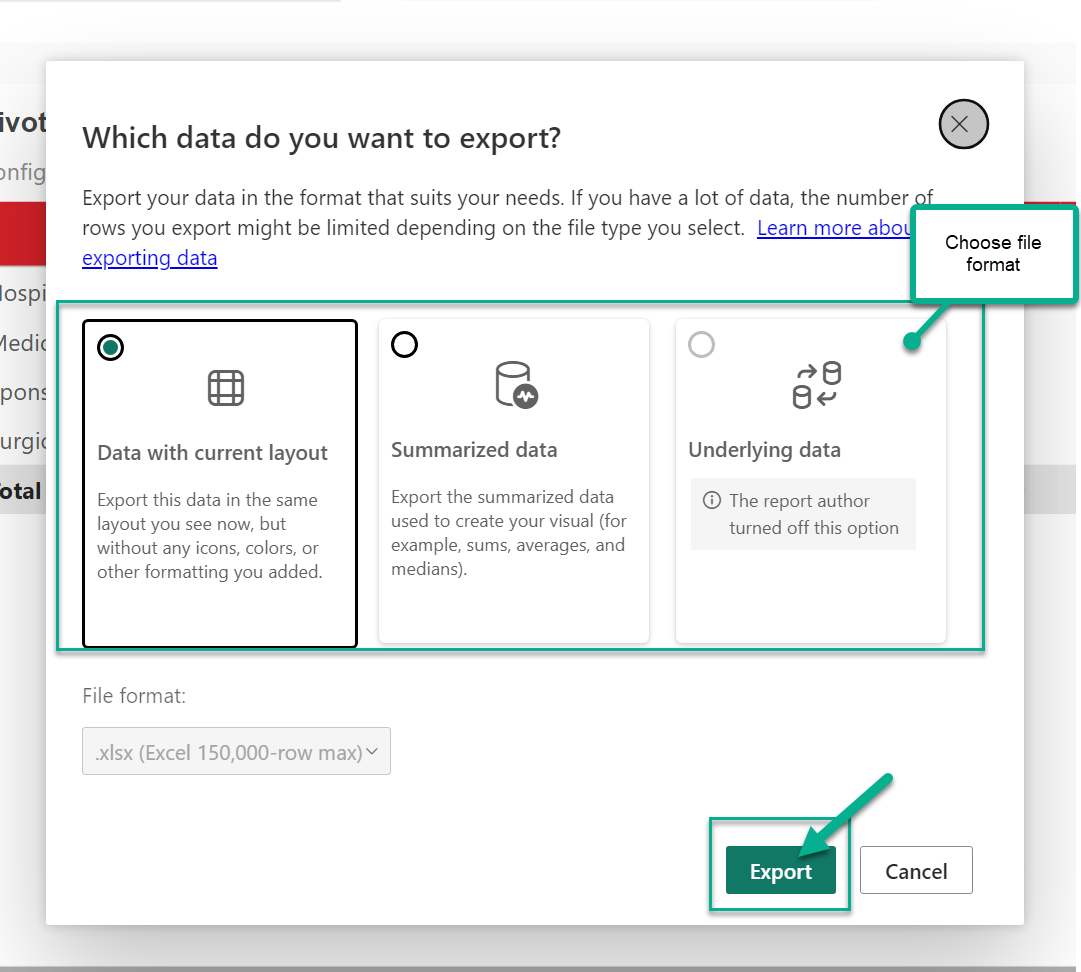Select the Summarized data radio button
Screen dimensions: 1081x972
point(405,345)
